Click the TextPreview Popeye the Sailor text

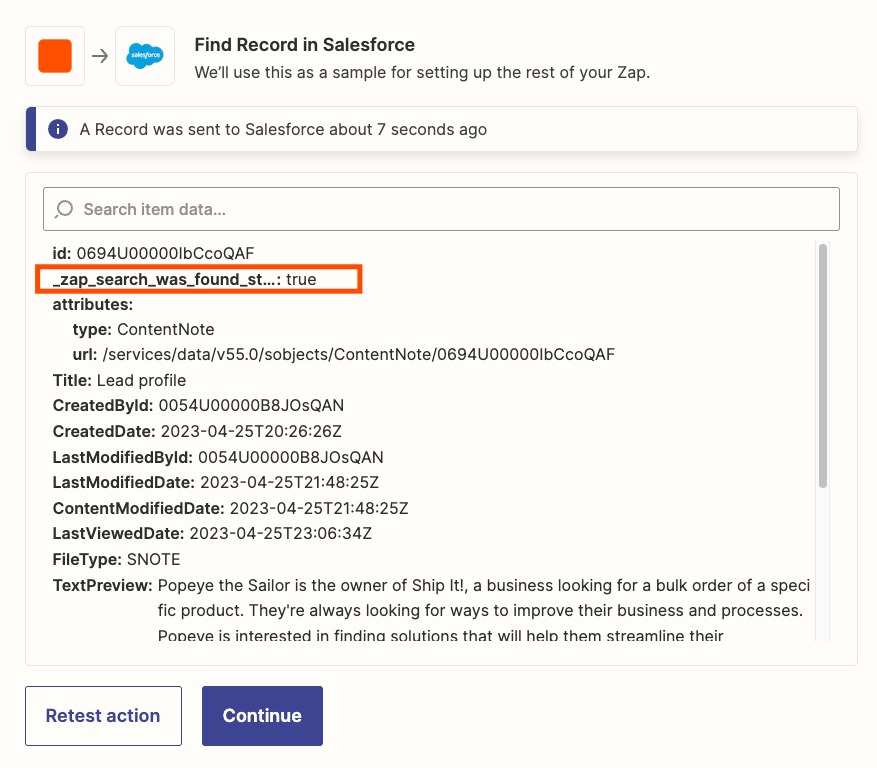(x=484, y=610)
